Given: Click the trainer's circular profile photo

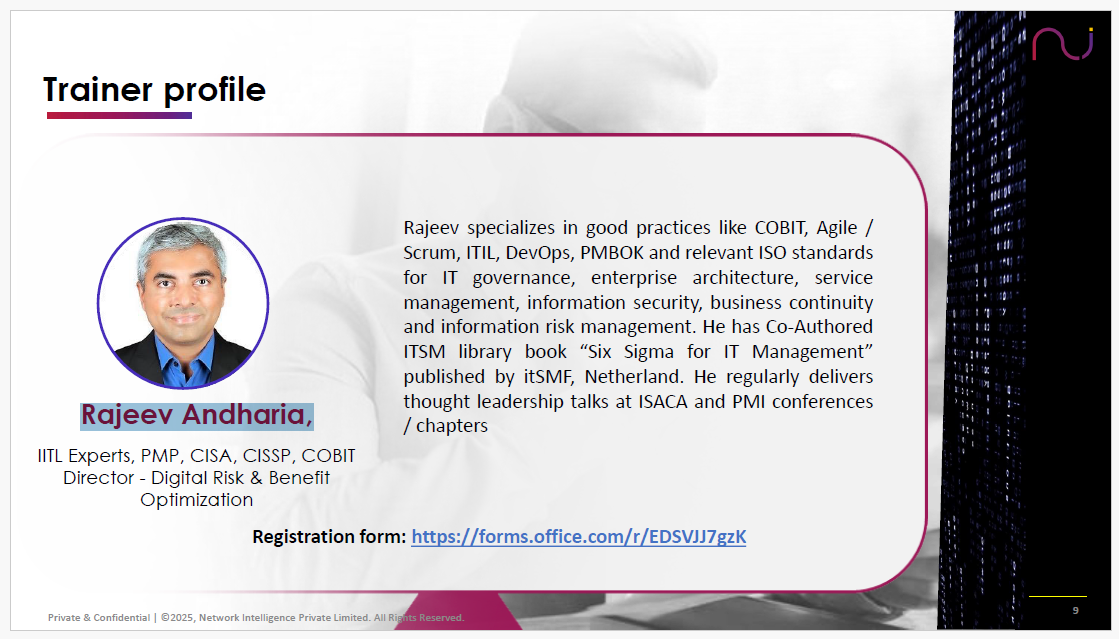Looking at the screenshot, I should (183, 304).
